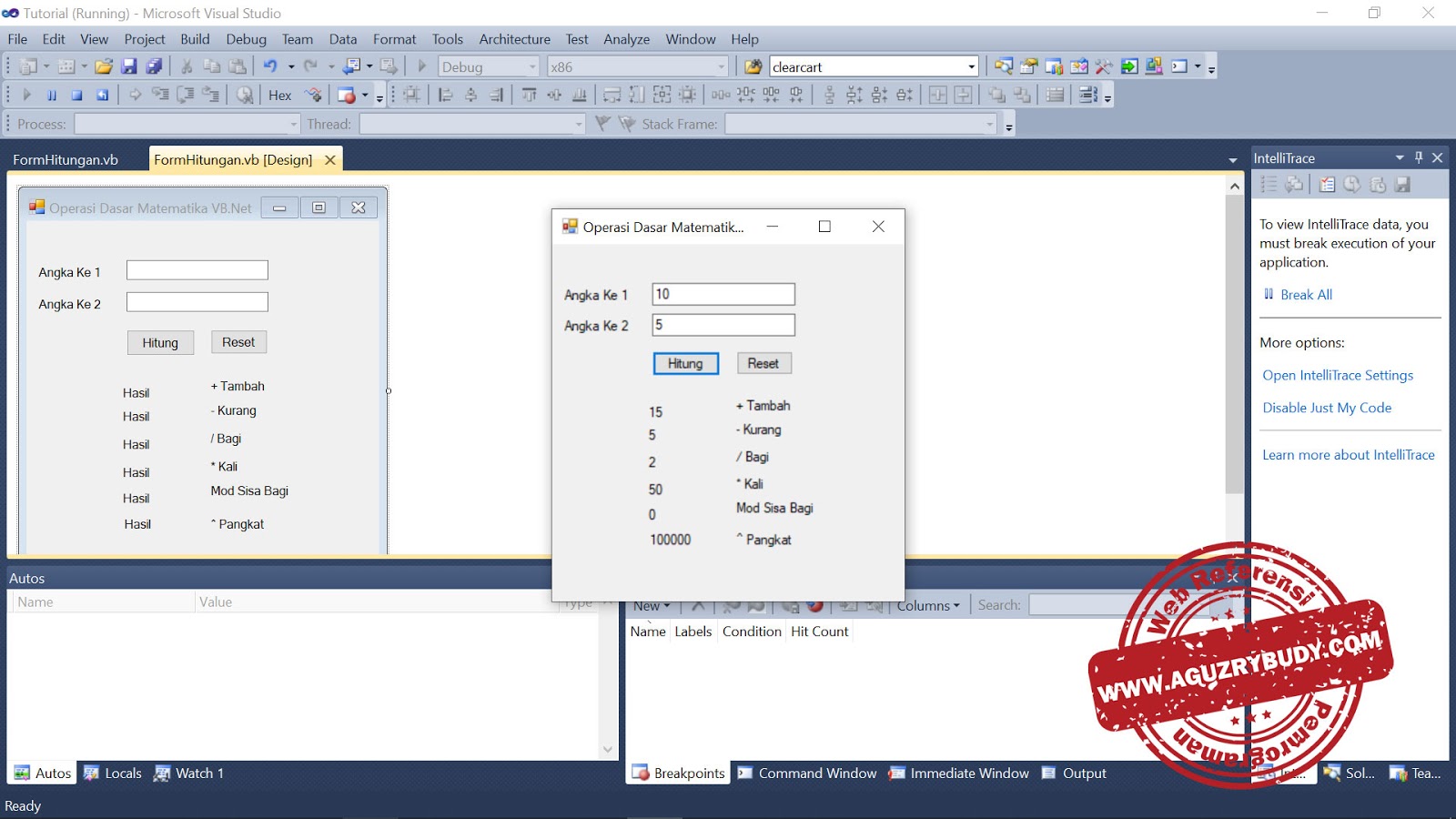Viewport: 1456px width, 819px height.
Task: Click the Condition column header in Breakpoints
Action: (x=752, y=632)
